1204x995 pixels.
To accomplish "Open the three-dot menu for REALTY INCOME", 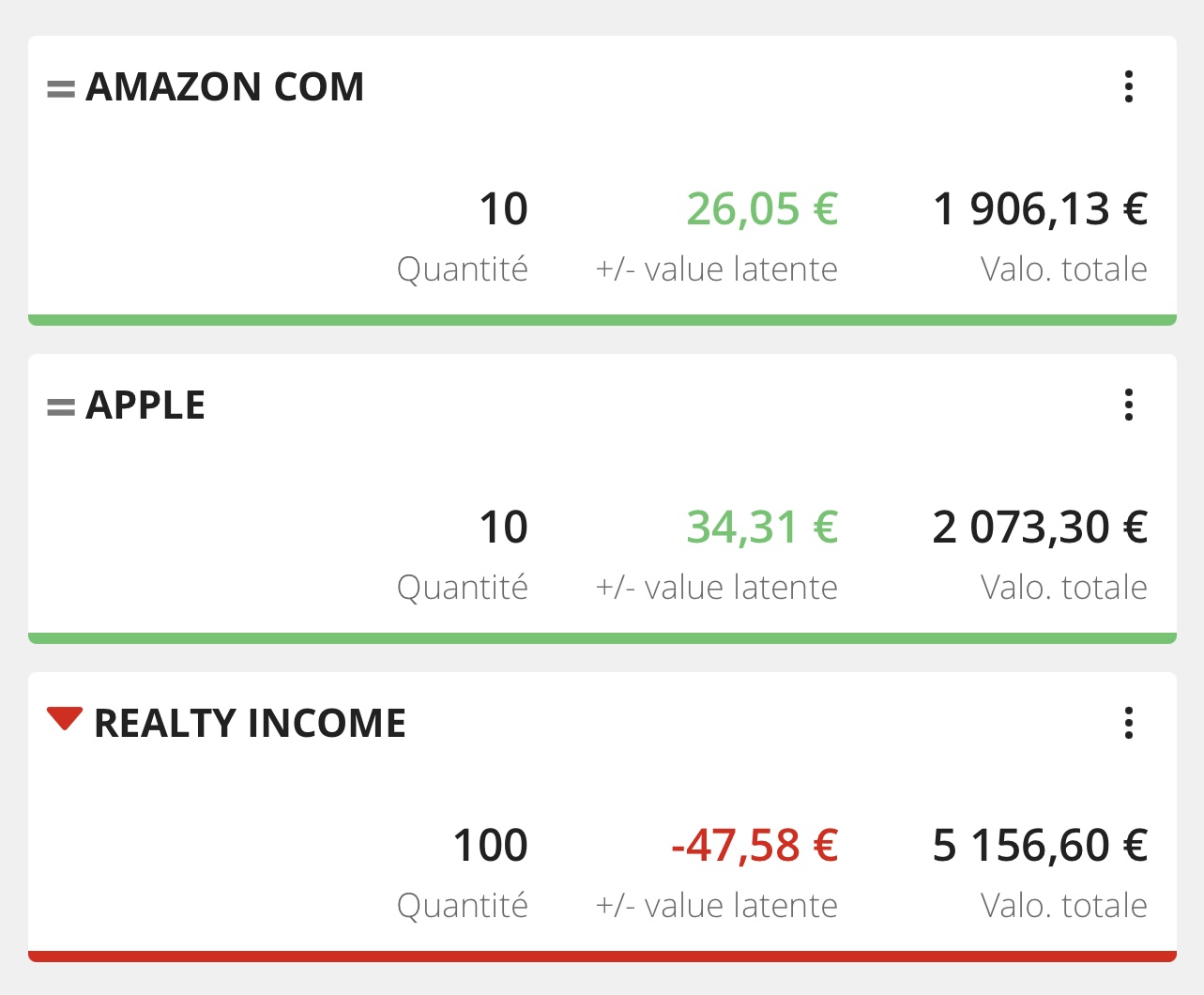I will coord(1129,723).
